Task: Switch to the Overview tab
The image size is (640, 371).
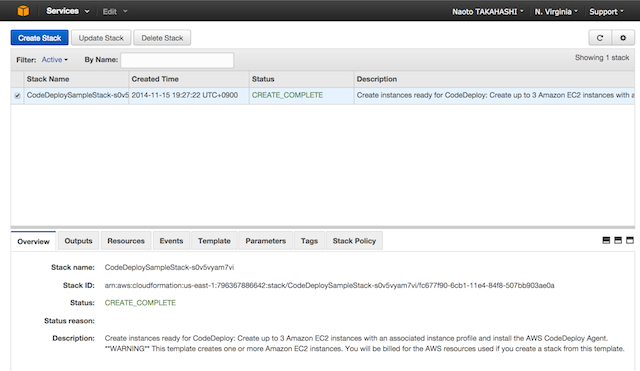Action: 33,241
